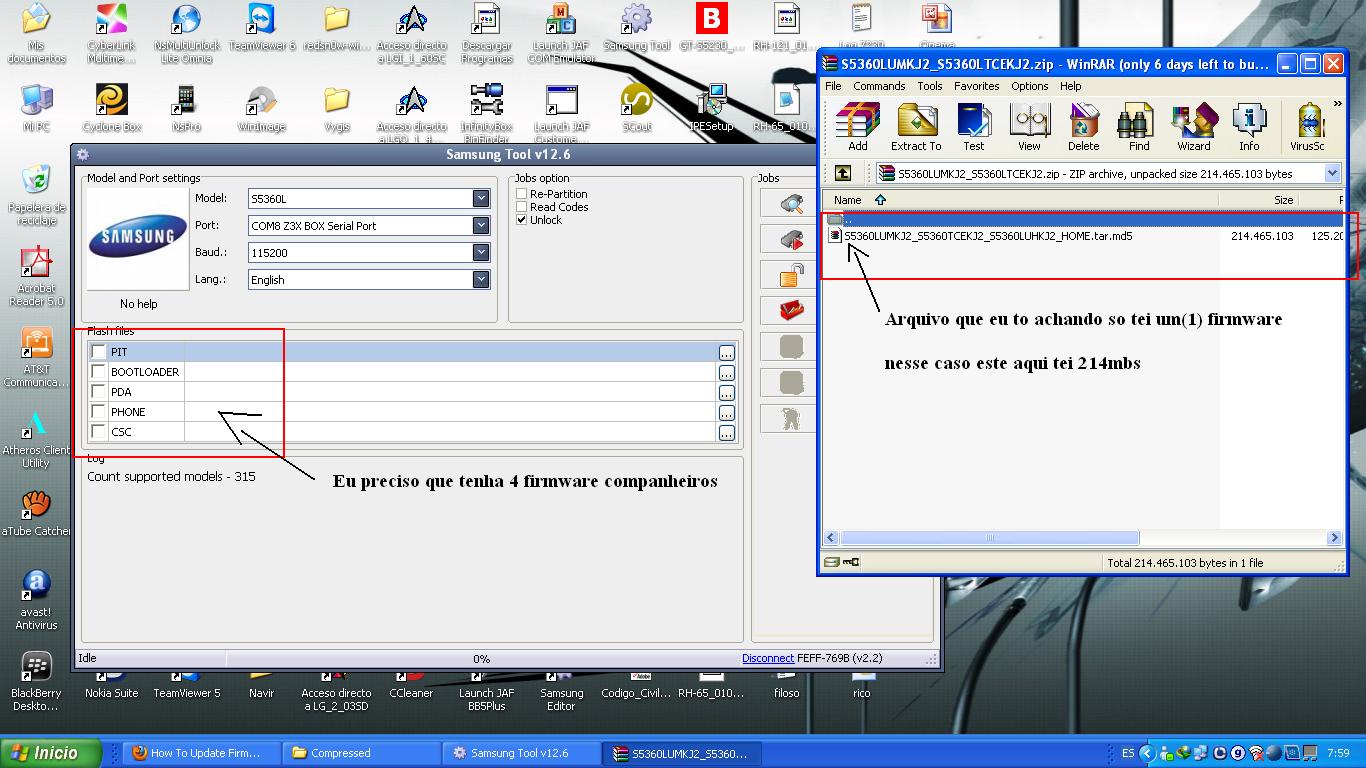Open NsPro desktop shortcut

[186, 108]
